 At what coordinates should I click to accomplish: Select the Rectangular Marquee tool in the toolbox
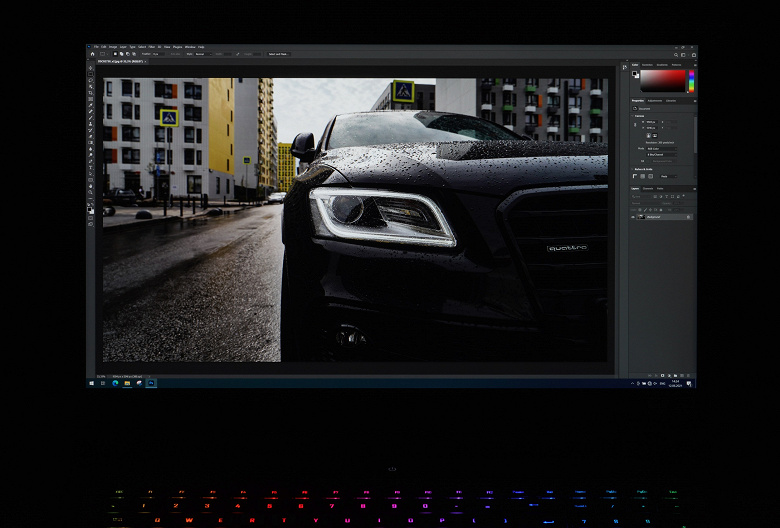[91, 74]
